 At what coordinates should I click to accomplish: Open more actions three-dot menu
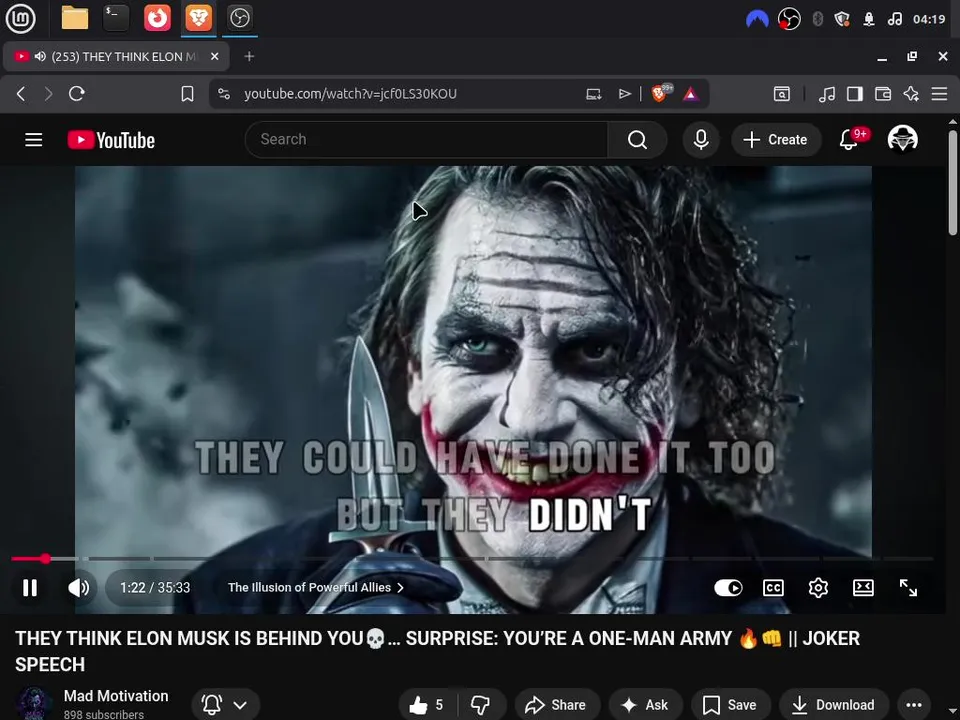pos(913,705)
